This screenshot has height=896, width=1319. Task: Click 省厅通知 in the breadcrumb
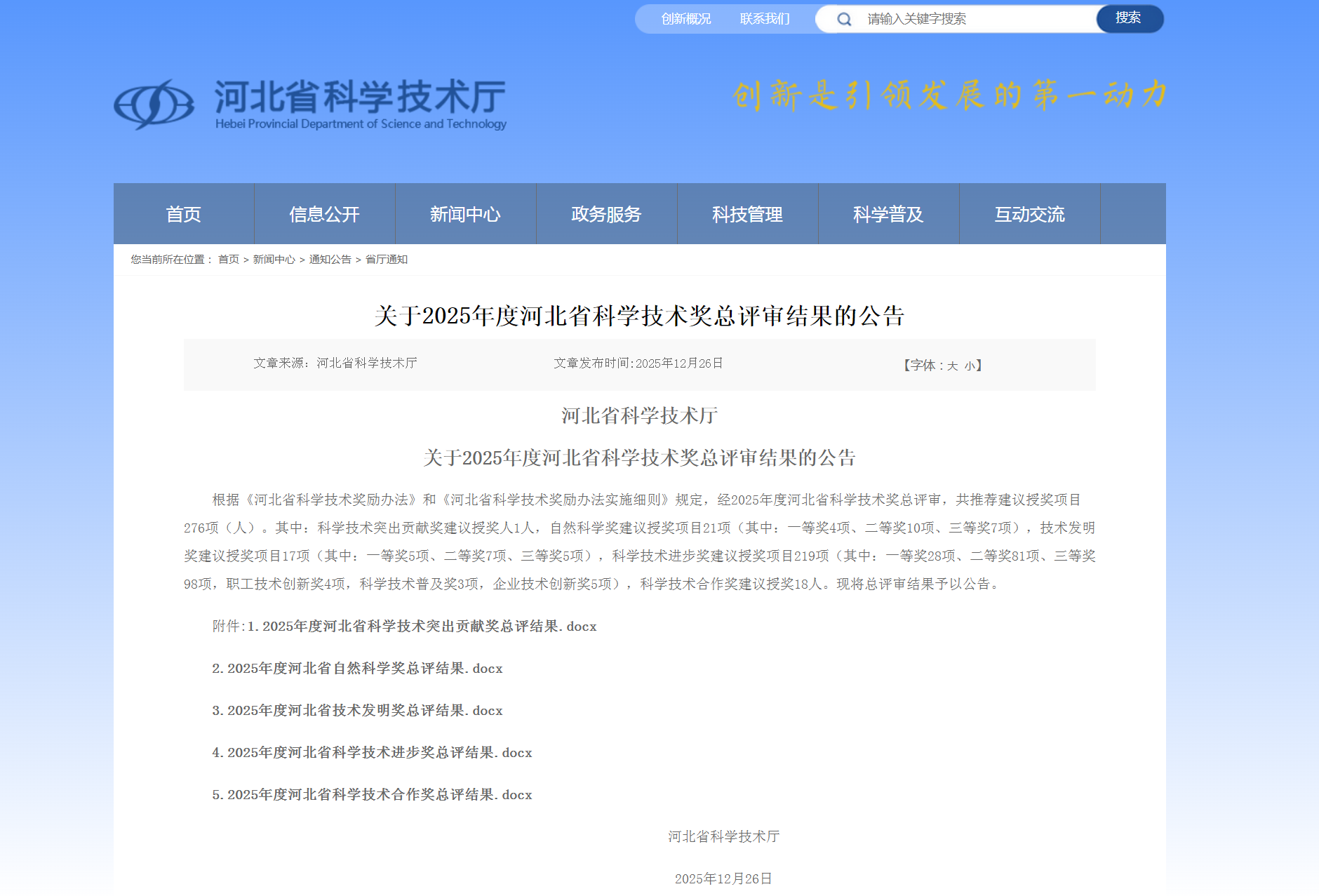(x=387, y=260)
